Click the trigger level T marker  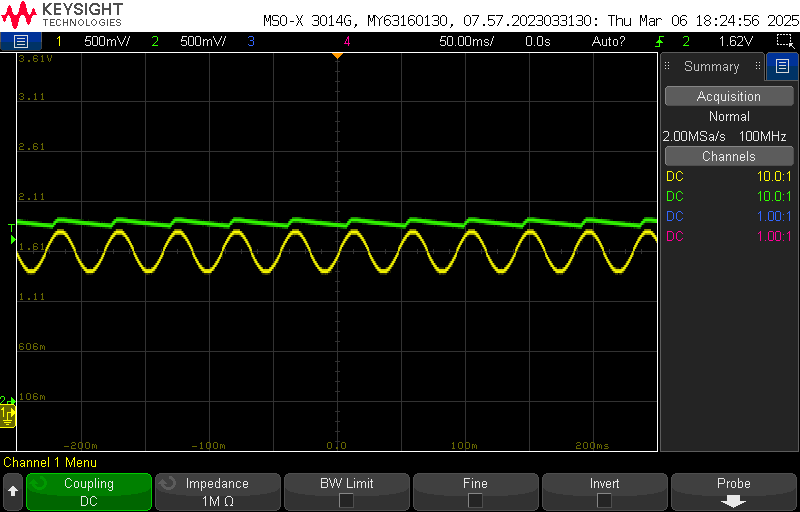click(11, 229)
